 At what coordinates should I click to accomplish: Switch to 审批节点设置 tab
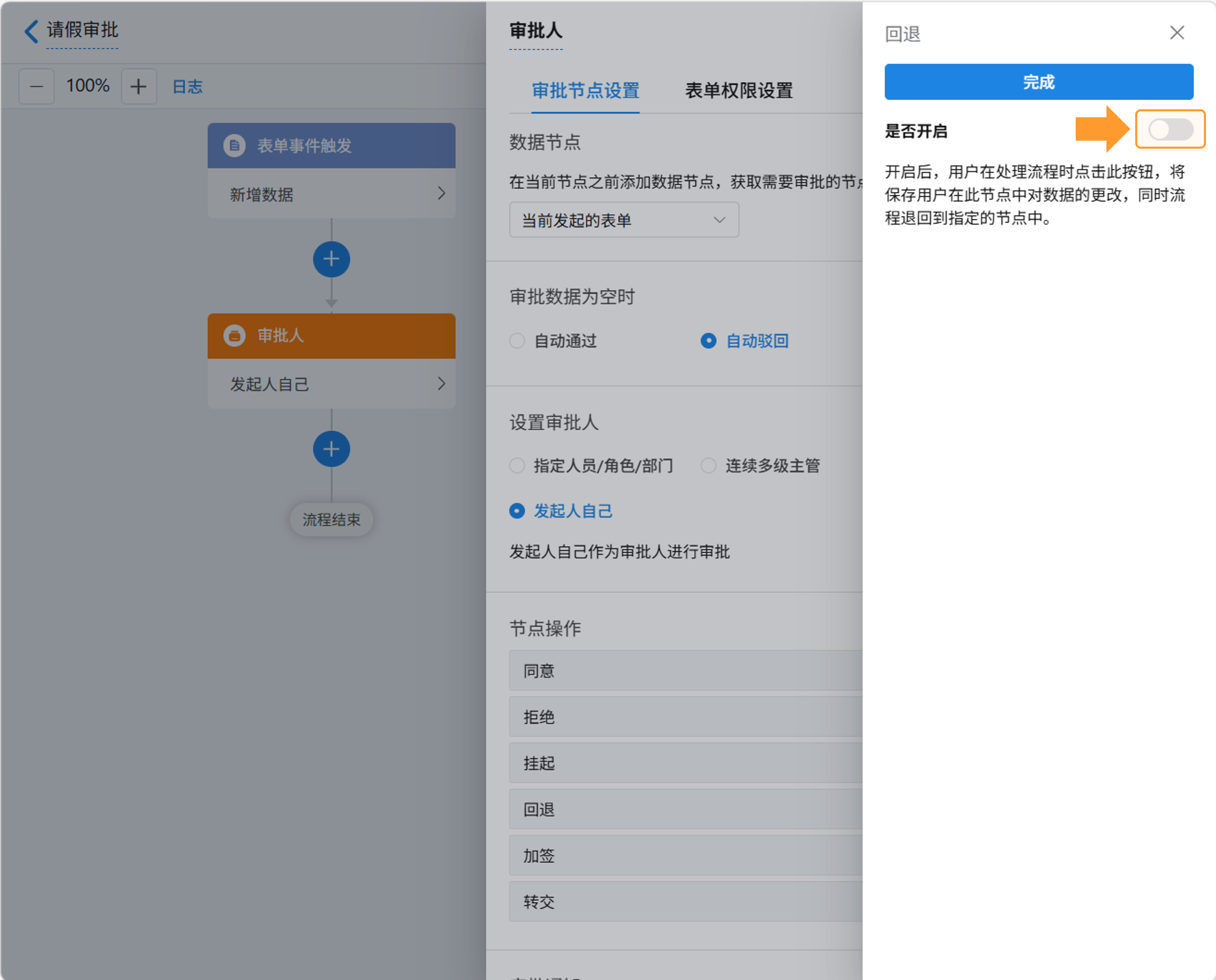click(586, 90)
